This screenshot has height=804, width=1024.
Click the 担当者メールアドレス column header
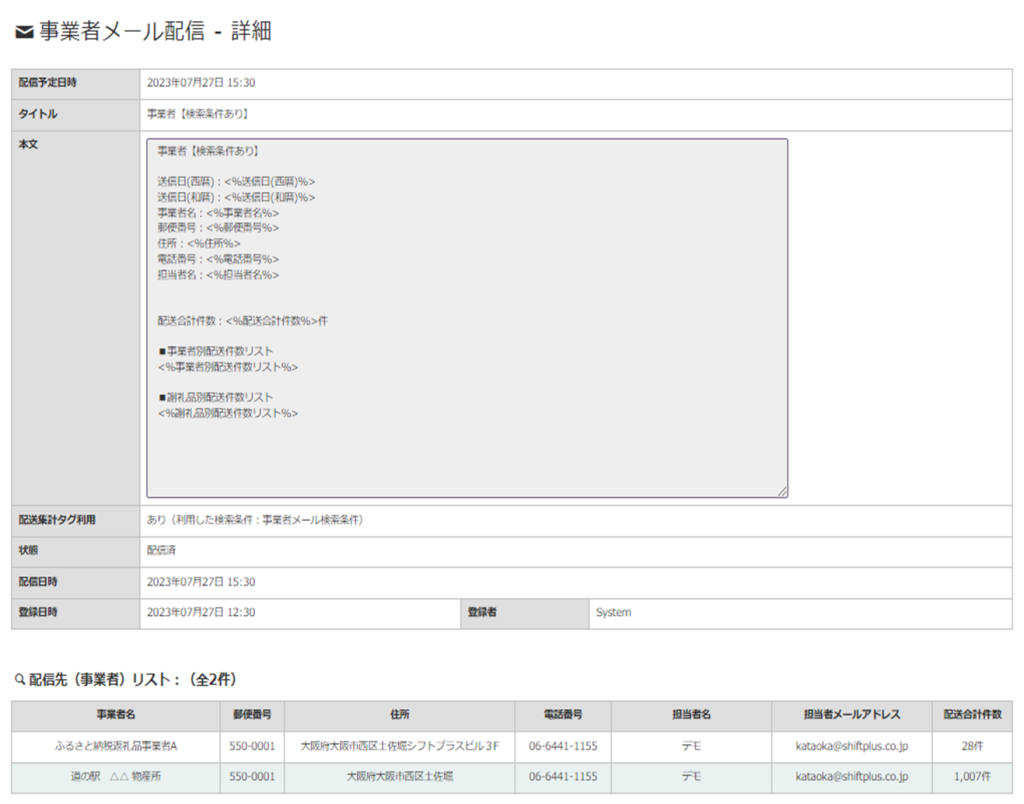point(851,715)
